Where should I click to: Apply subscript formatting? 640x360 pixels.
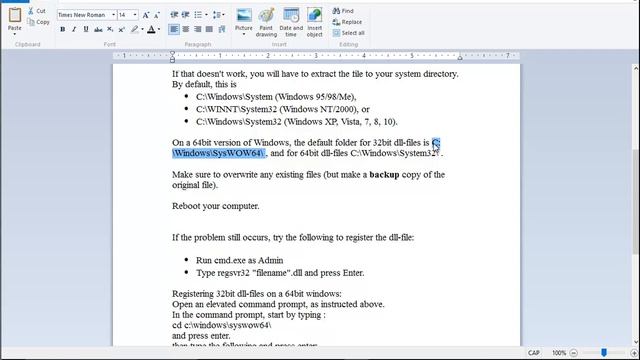click(110, 29)
